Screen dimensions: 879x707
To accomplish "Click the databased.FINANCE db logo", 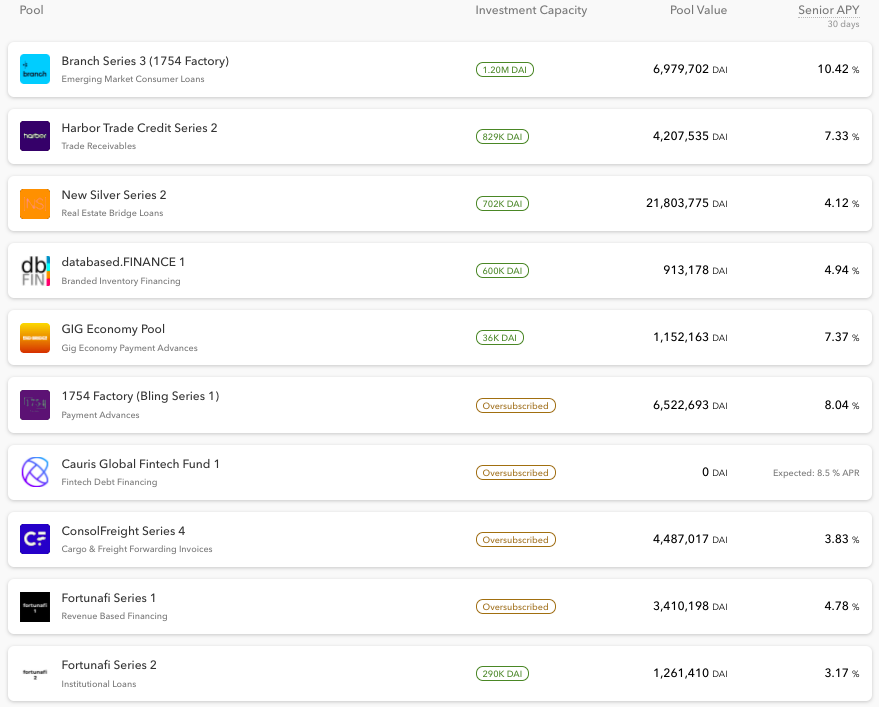I will point(35,270).
